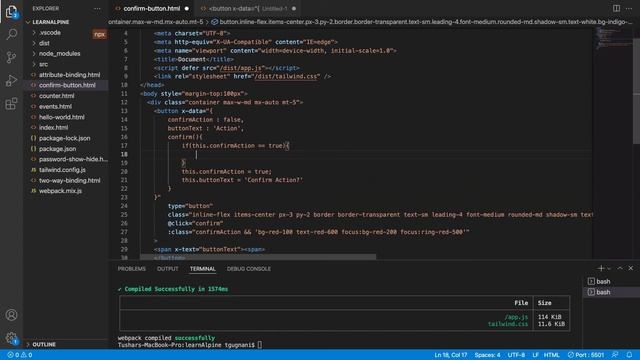Image resolution: width=640 pixels, height=360 pixels.
Task: Expand the OUTLINE section
Action: coord(44,344)
